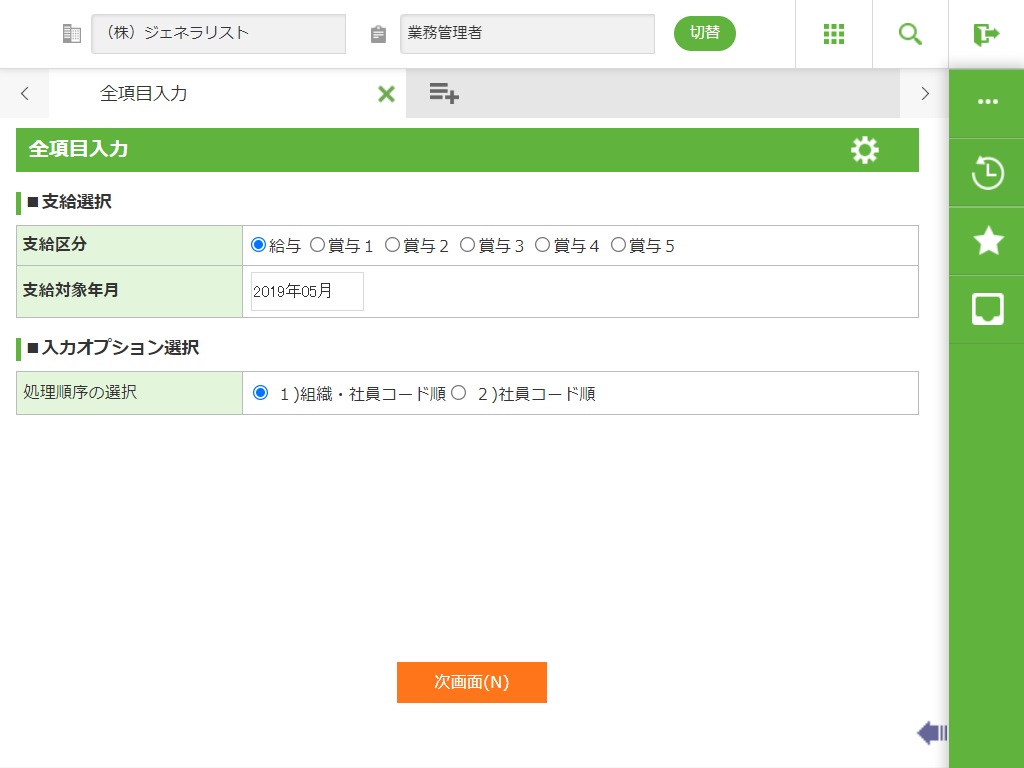Click the search magnifier icon
The width and height of the screenshot is (1024, 768).
[x=910, y=34]
